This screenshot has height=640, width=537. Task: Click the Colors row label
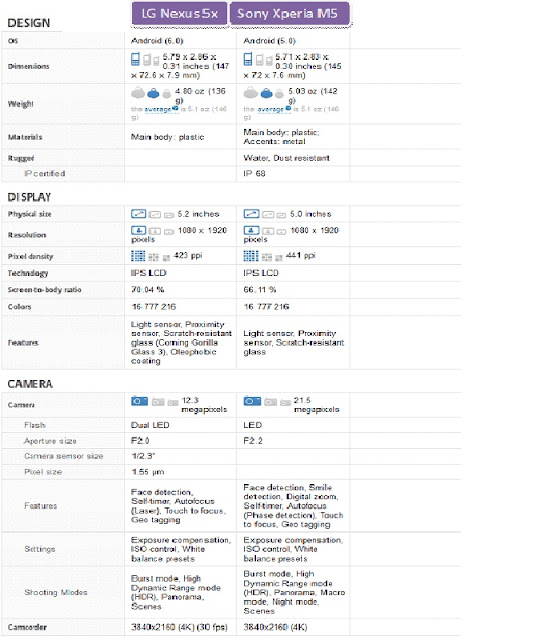pos(19,307)
